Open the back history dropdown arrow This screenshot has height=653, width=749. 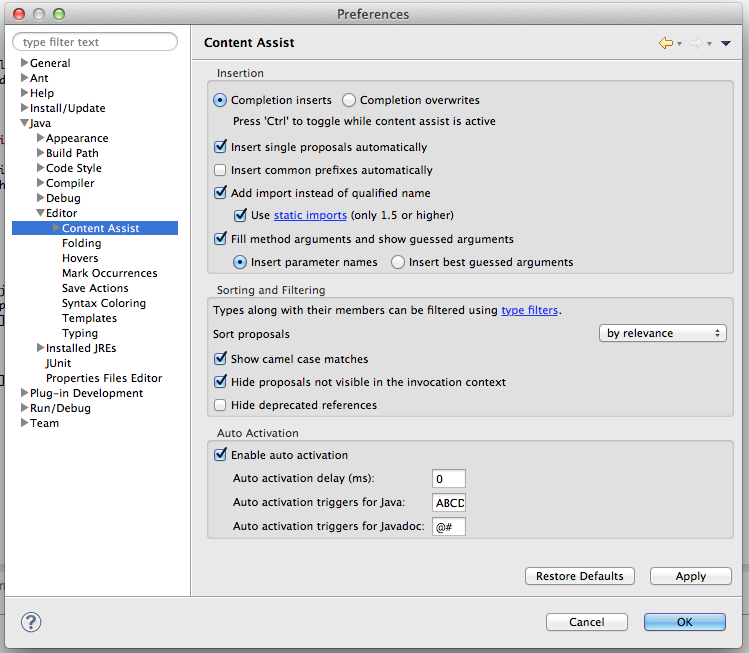click(x=679, y=44)
